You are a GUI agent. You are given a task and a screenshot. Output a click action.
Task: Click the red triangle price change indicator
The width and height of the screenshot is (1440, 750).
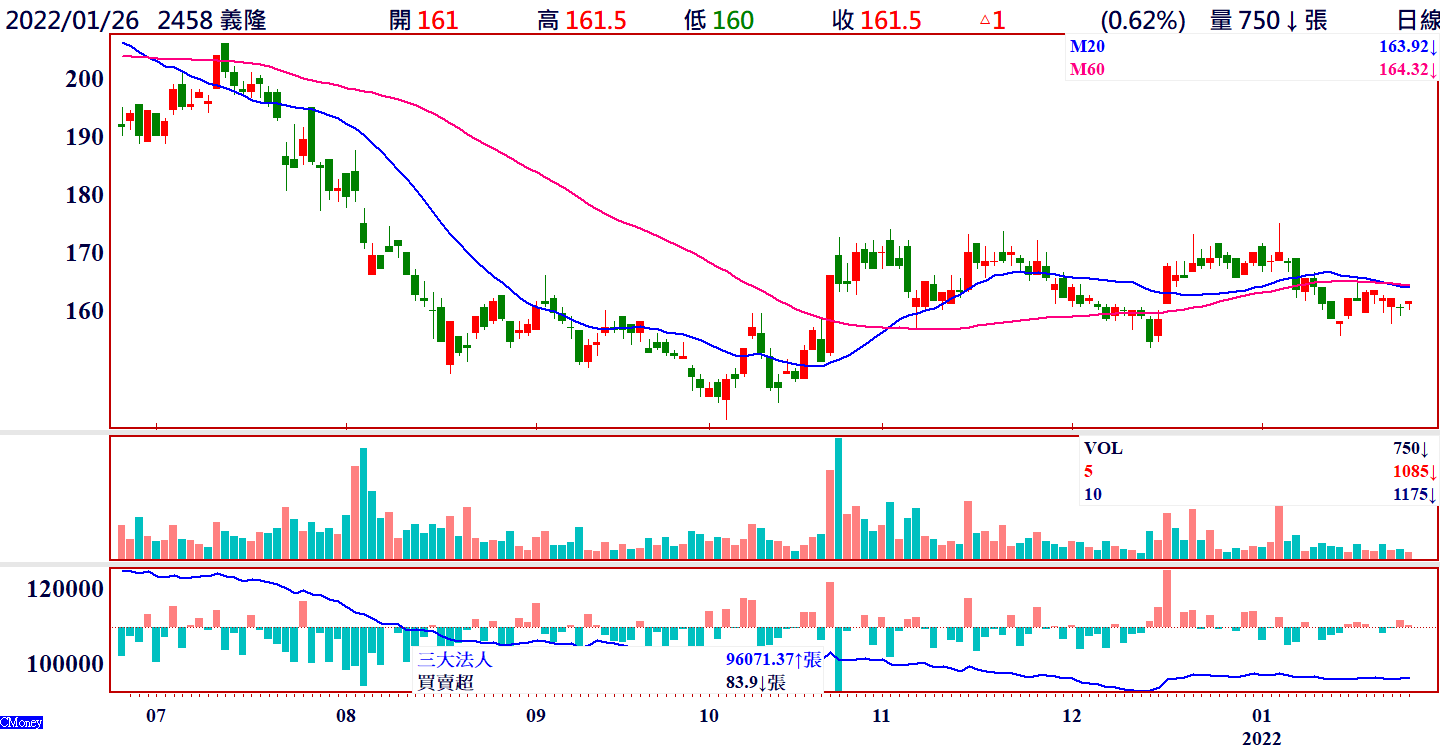click(x=984, y=20)
